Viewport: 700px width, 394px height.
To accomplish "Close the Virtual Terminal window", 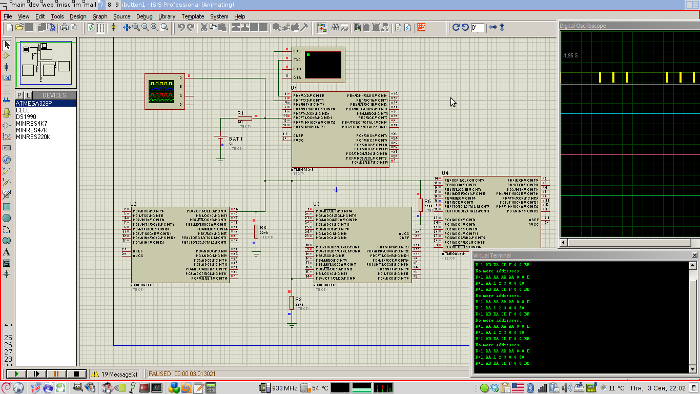I will click(694, 255).
